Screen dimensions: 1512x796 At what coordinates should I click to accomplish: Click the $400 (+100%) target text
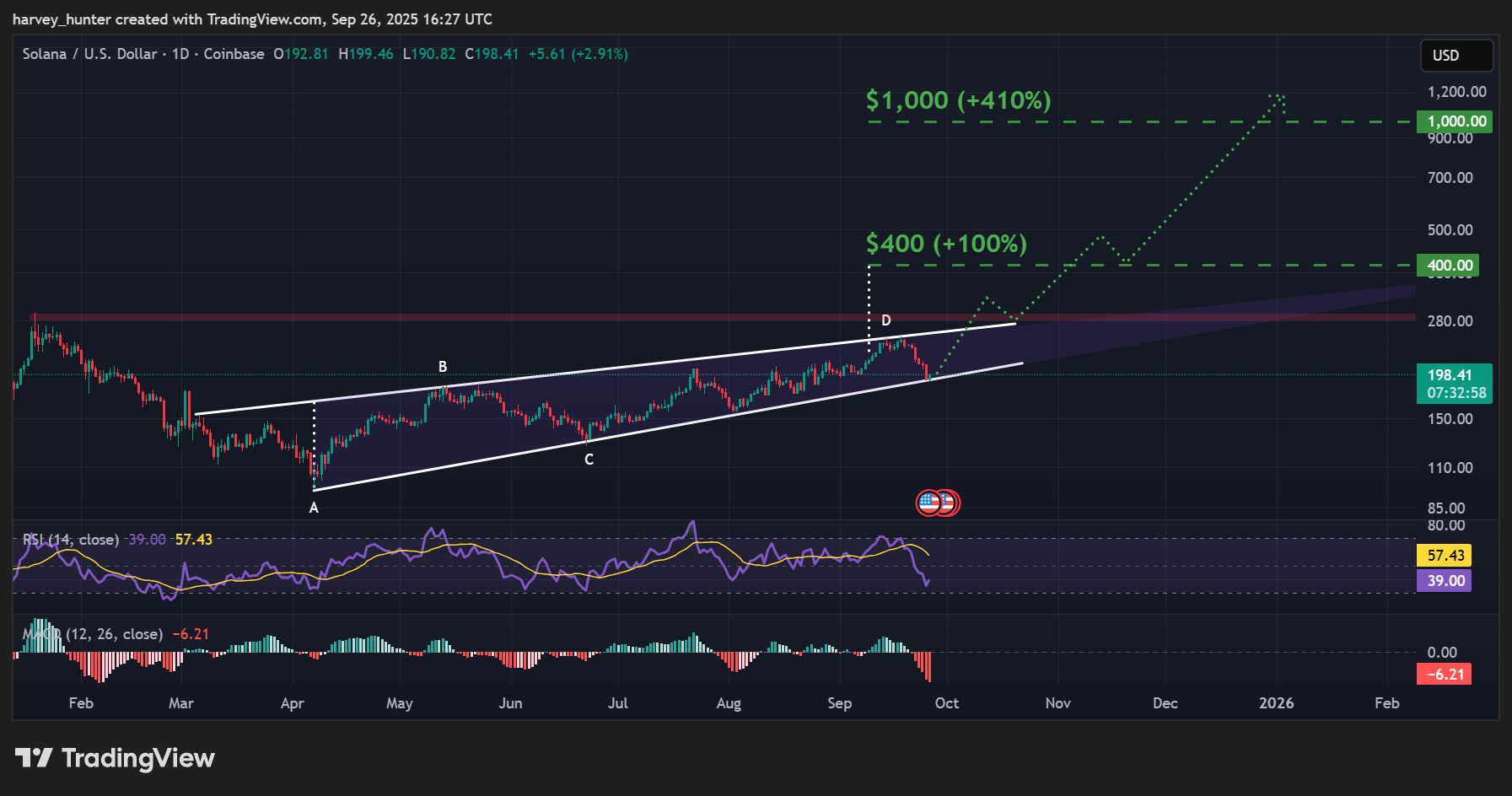coord(946,244)
